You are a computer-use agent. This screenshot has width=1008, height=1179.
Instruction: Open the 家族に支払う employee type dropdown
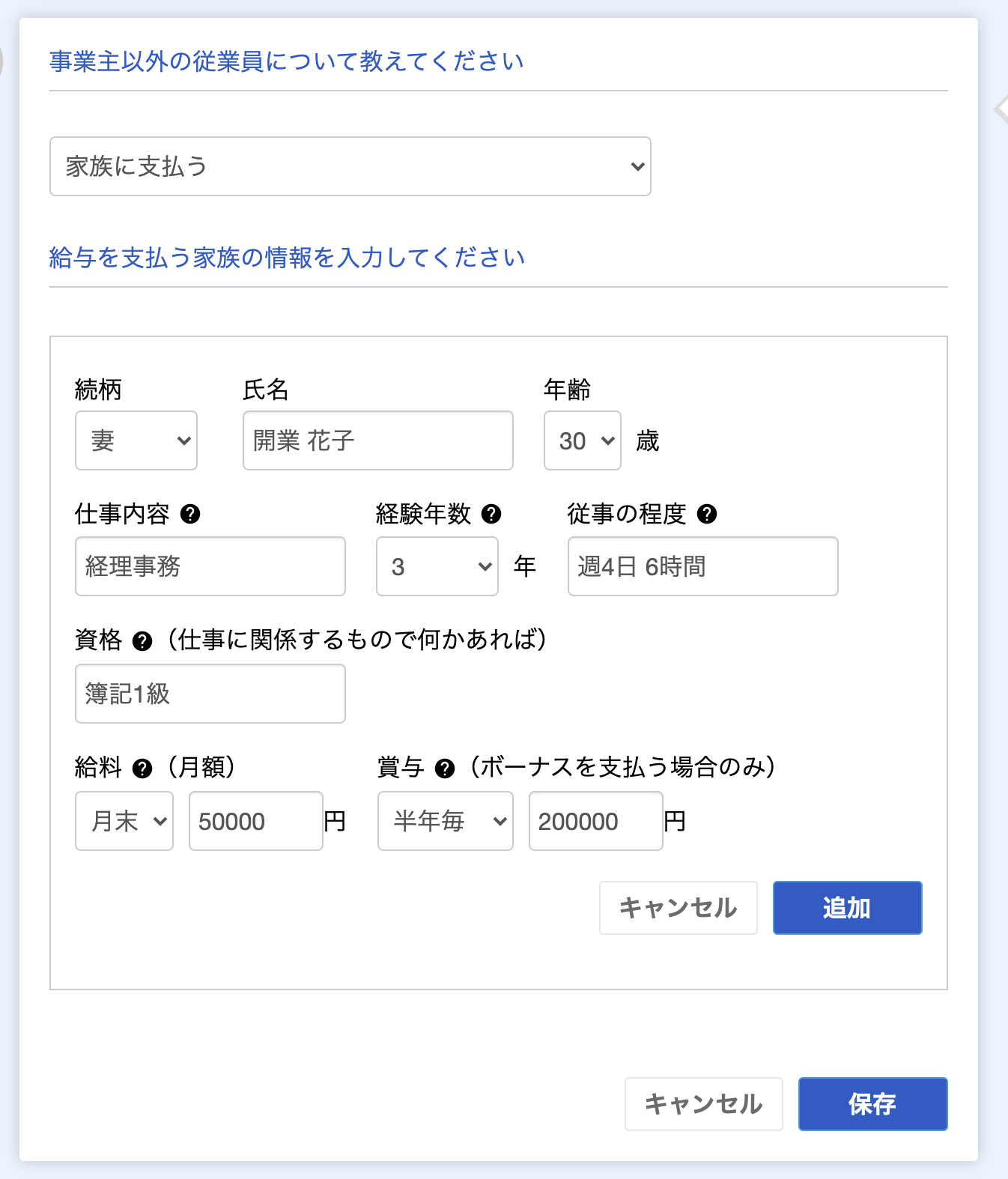(350, 166)
